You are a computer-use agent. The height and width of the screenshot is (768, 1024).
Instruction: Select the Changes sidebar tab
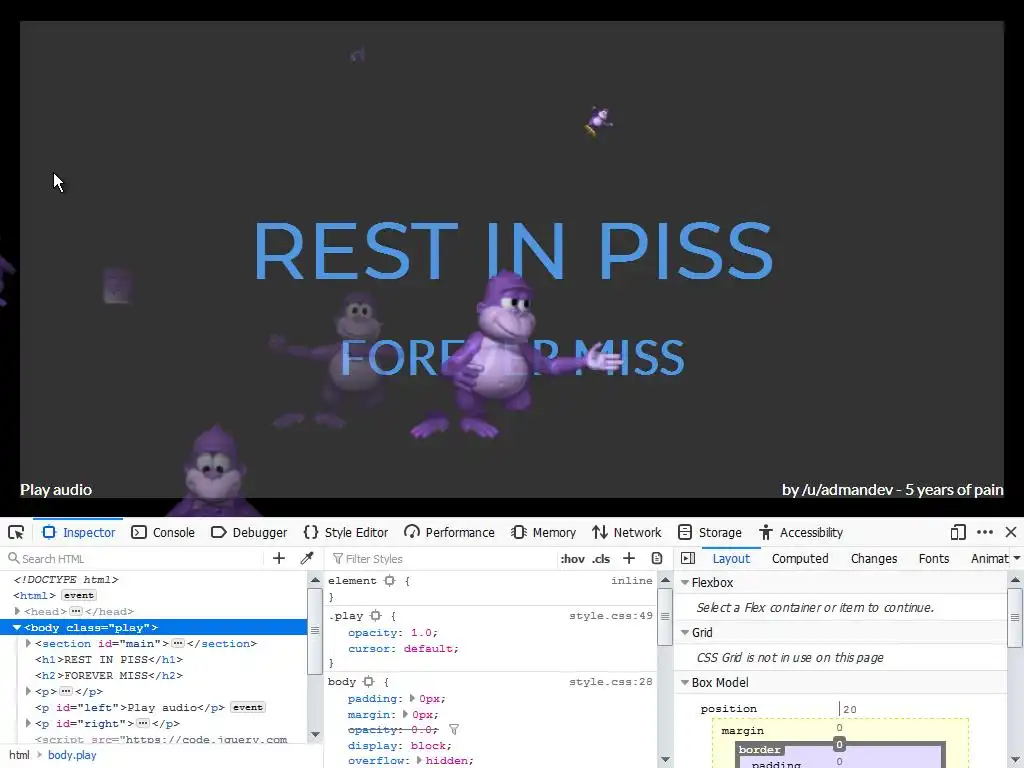(x=874, y=558)
